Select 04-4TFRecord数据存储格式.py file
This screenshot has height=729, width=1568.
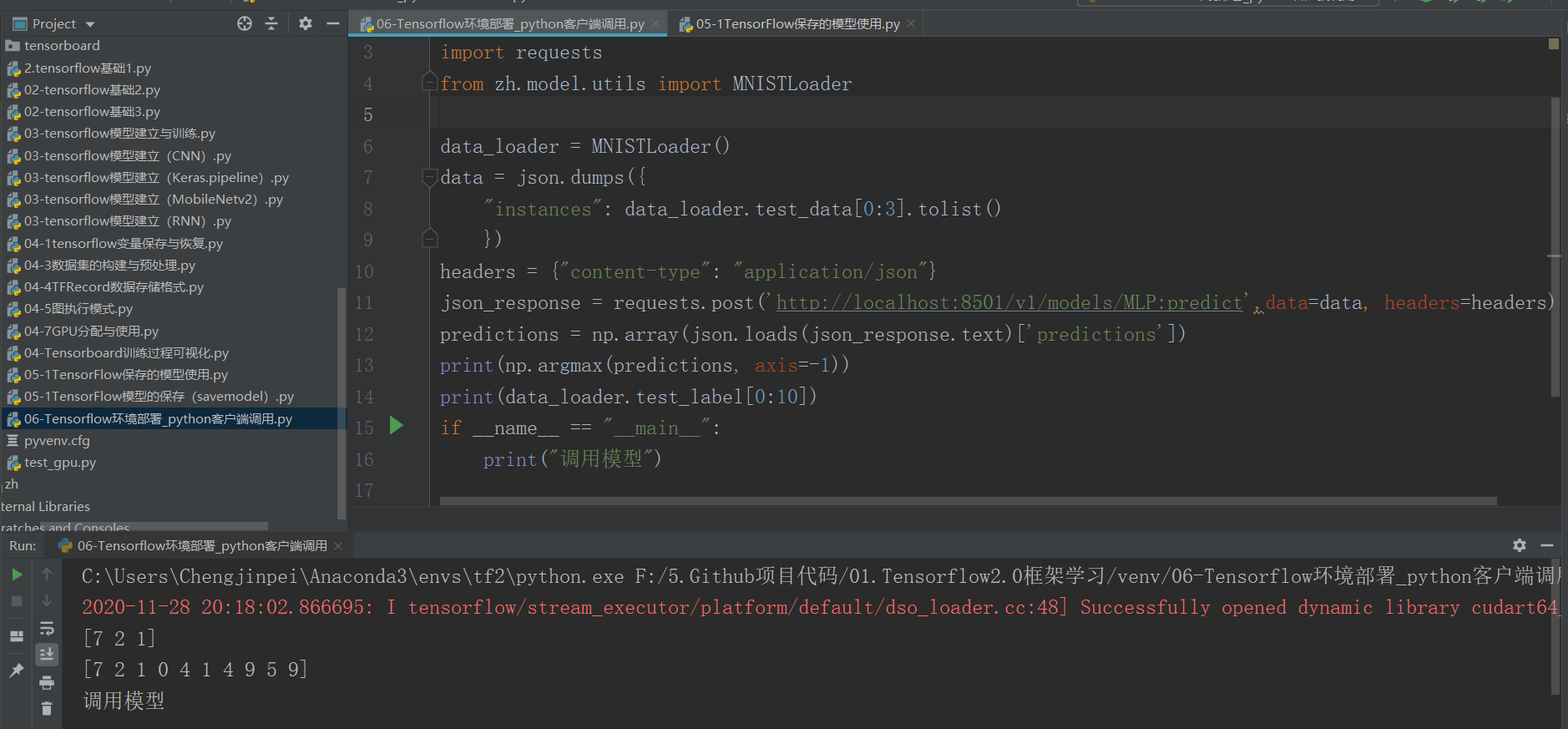click(x=114, y=287)
